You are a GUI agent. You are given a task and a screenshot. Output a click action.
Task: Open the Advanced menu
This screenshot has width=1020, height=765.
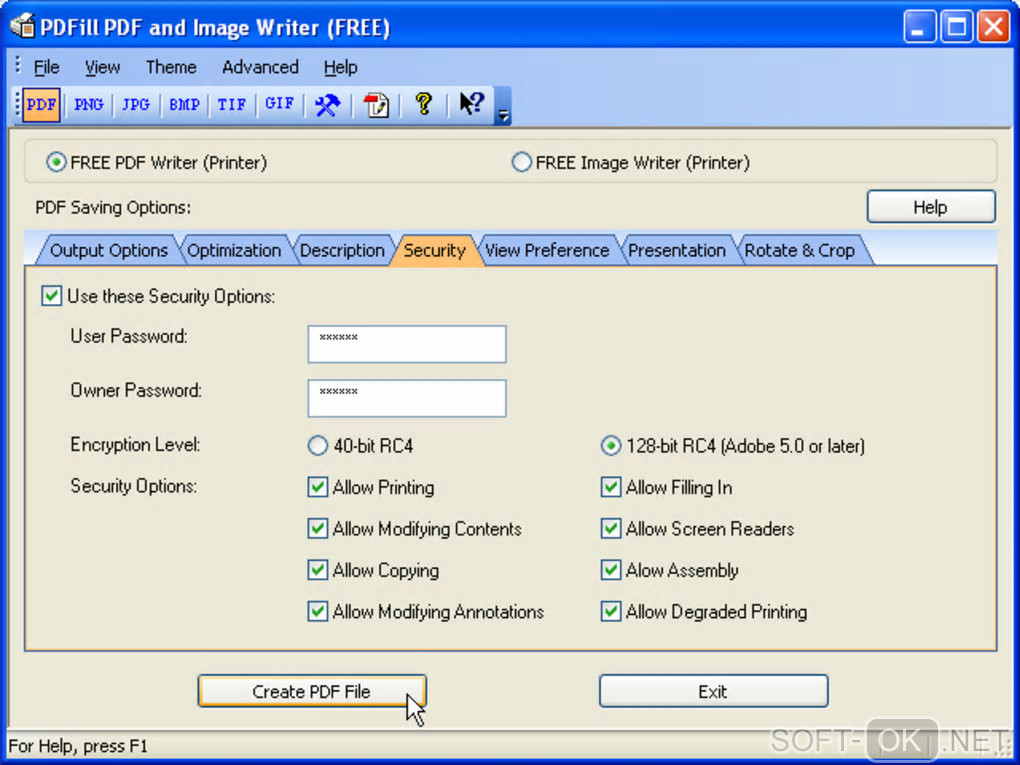click(x=260, y=67)
